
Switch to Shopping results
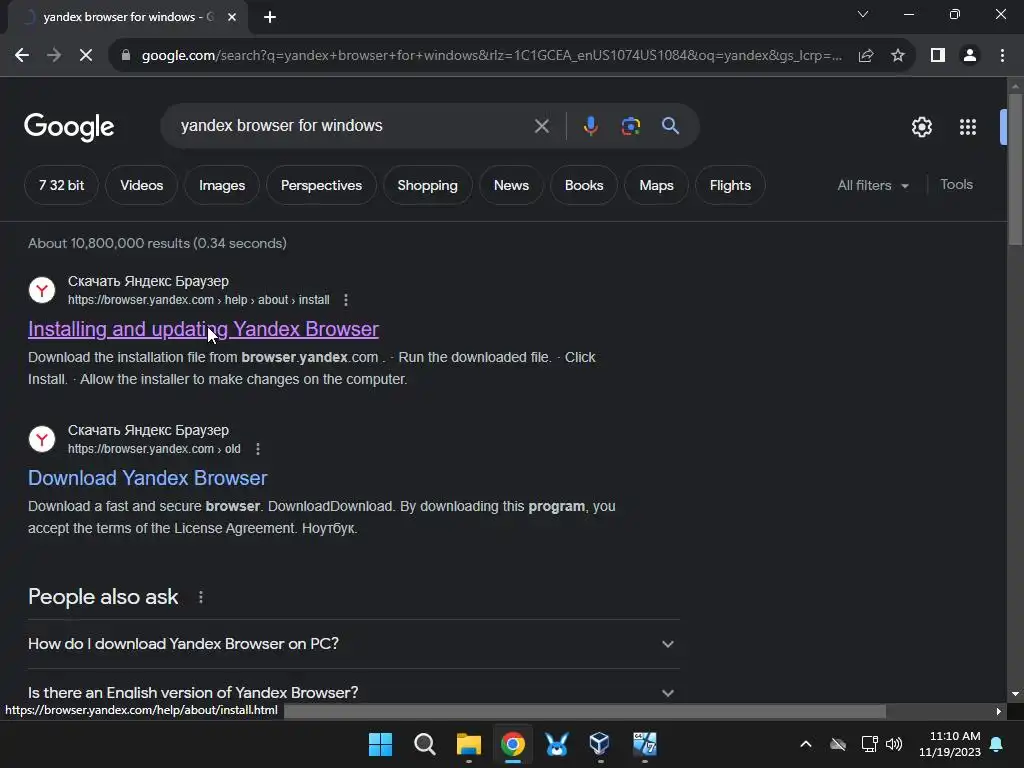[428, 185]
